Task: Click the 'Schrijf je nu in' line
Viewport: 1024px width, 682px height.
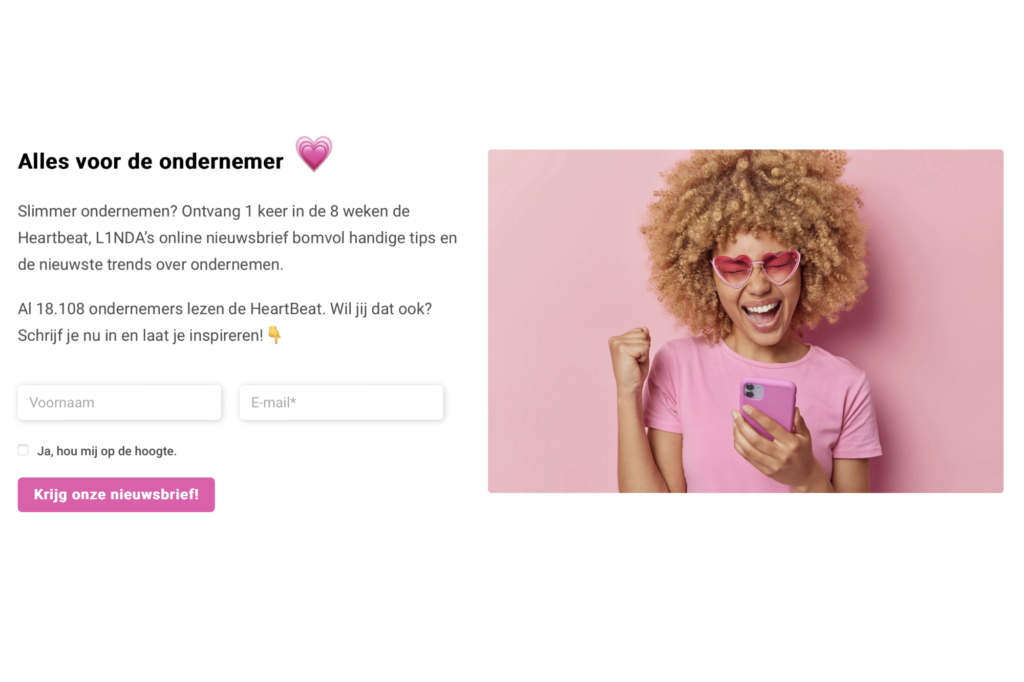Action: point(140,336)
